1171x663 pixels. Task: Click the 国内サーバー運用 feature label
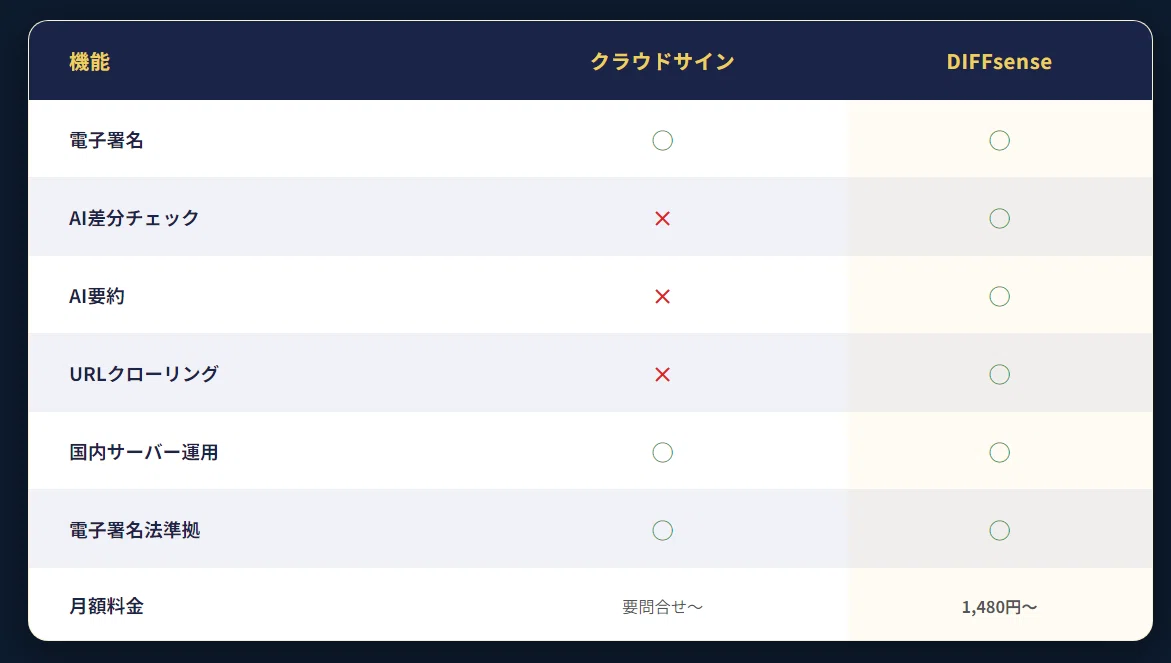click(x=143, y=452)
